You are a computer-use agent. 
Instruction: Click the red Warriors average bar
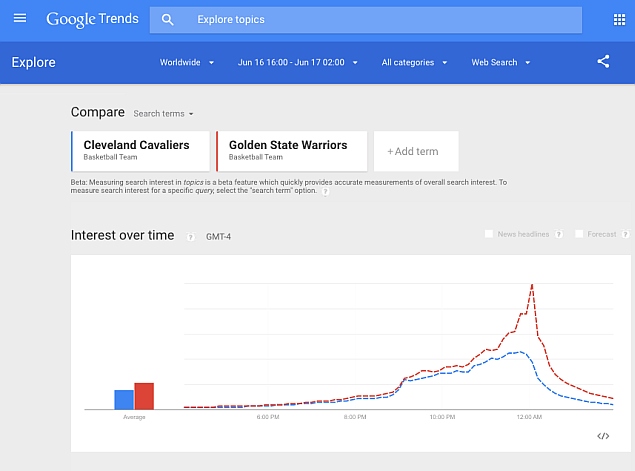click(x=144, y=396)
